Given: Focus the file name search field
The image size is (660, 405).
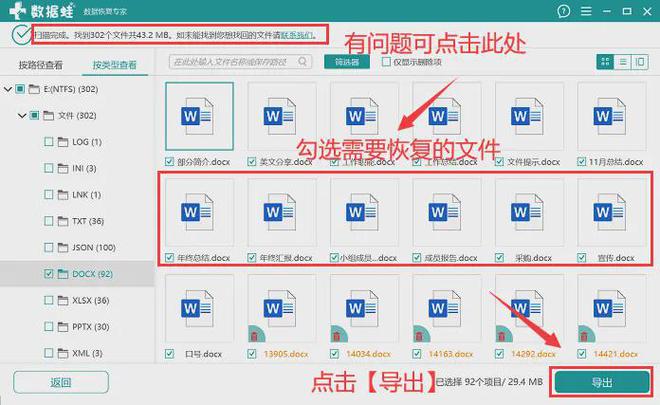Looking at the screenshot, I should point(240,62).
